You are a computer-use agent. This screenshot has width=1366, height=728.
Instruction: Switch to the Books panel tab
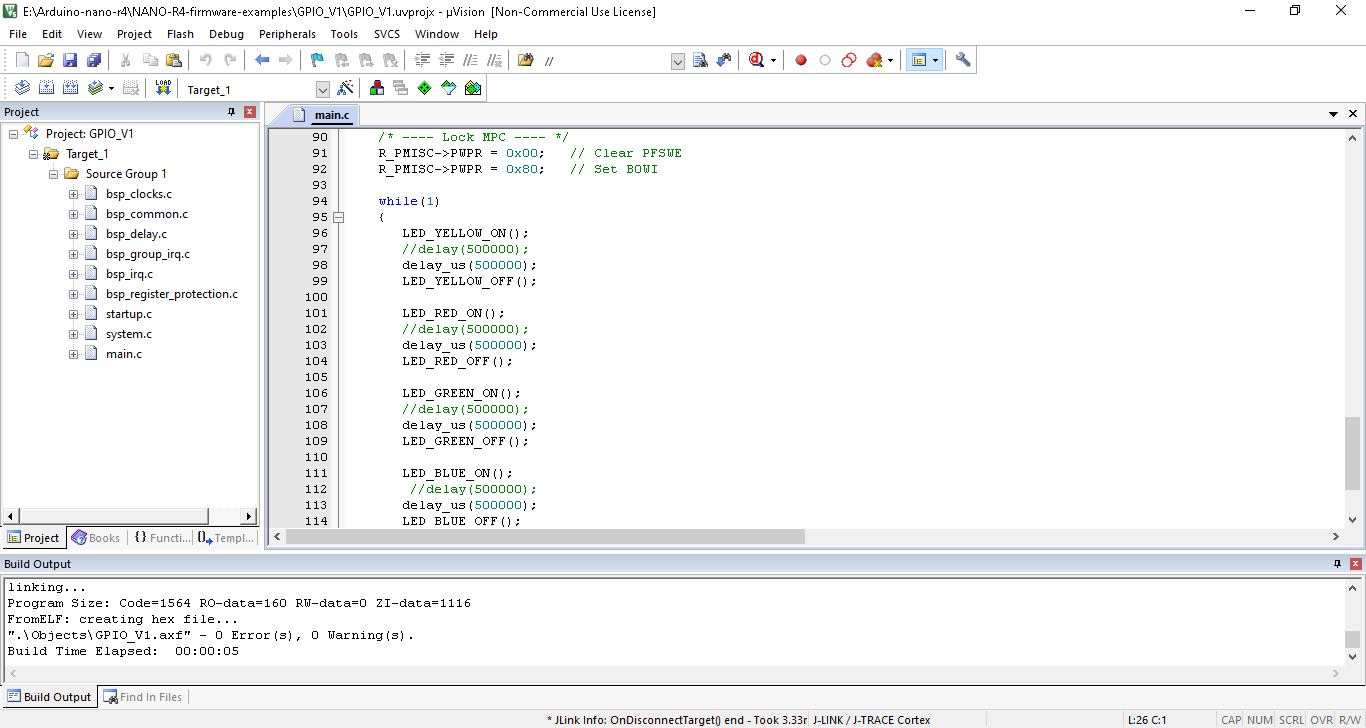click(96, 538)
